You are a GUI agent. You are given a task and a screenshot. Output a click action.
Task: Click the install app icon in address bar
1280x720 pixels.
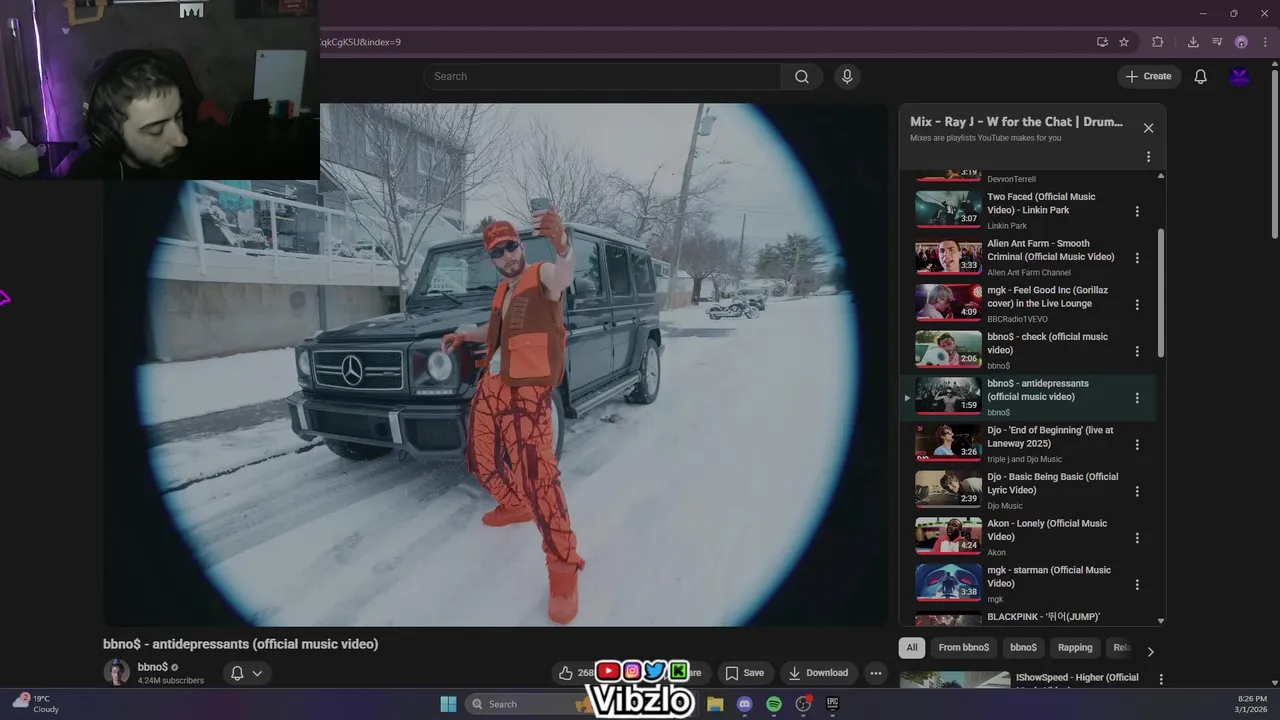pos(1102,42)
